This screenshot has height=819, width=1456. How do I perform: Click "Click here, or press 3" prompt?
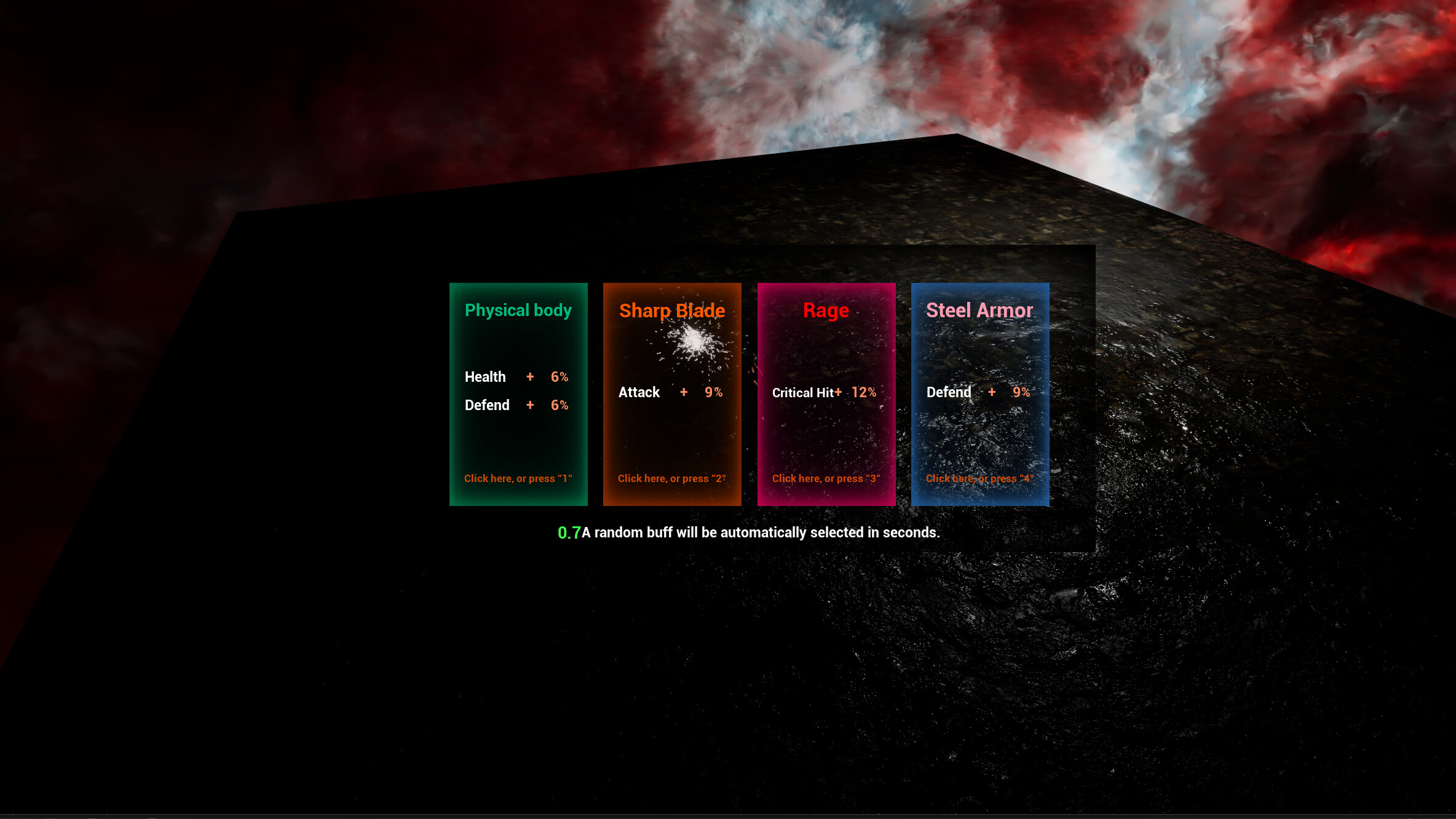click(x=826, y=478)
